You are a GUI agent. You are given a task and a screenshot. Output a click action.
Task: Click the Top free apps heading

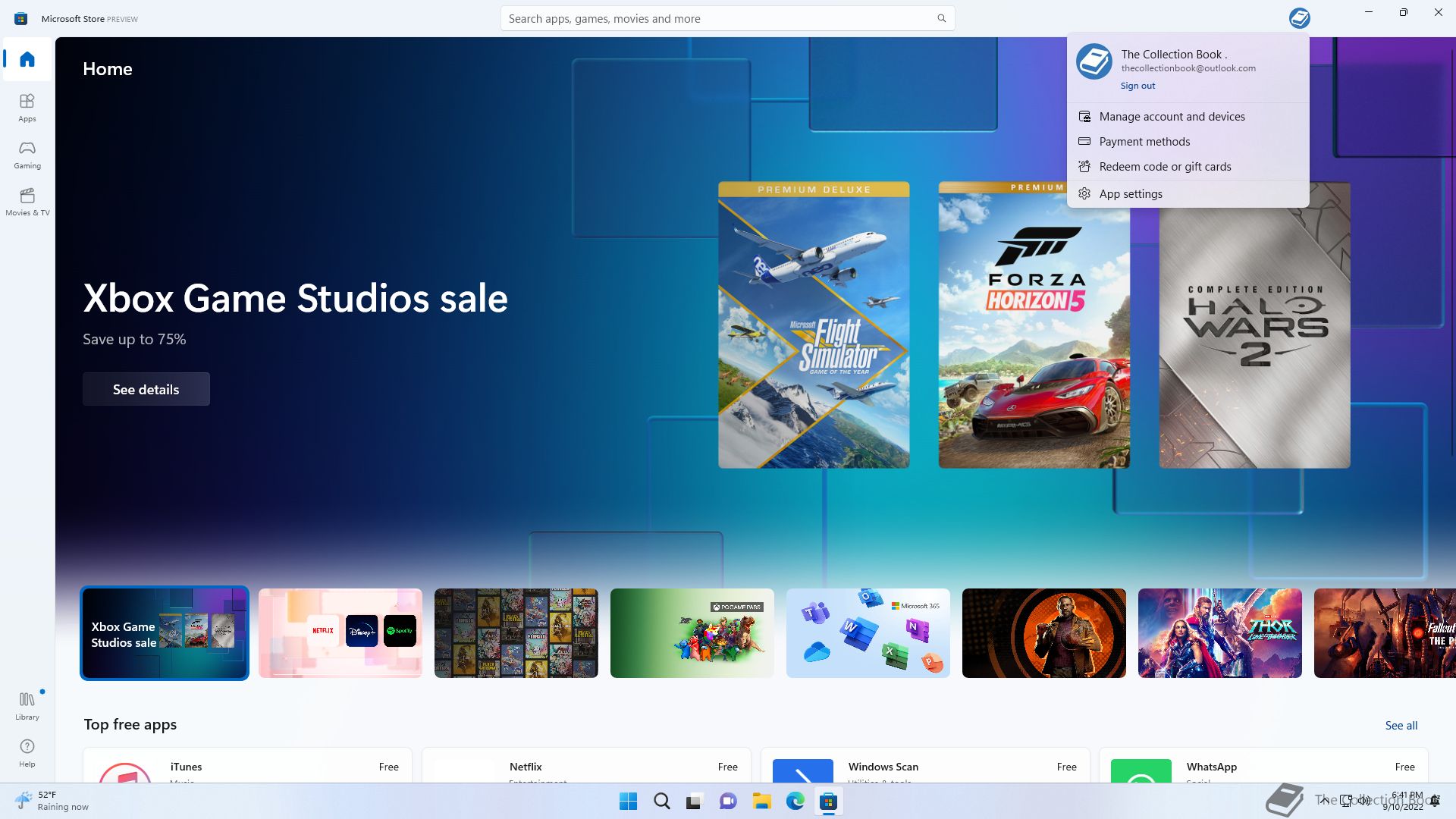[130, 724]
